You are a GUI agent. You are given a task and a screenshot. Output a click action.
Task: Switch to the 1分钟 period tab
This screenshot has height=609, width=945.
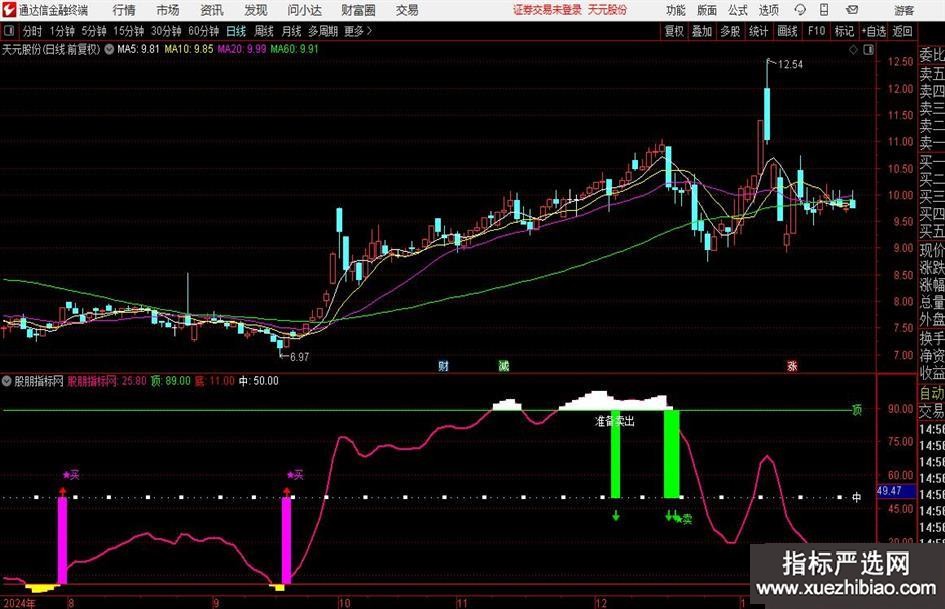[62, 31]
